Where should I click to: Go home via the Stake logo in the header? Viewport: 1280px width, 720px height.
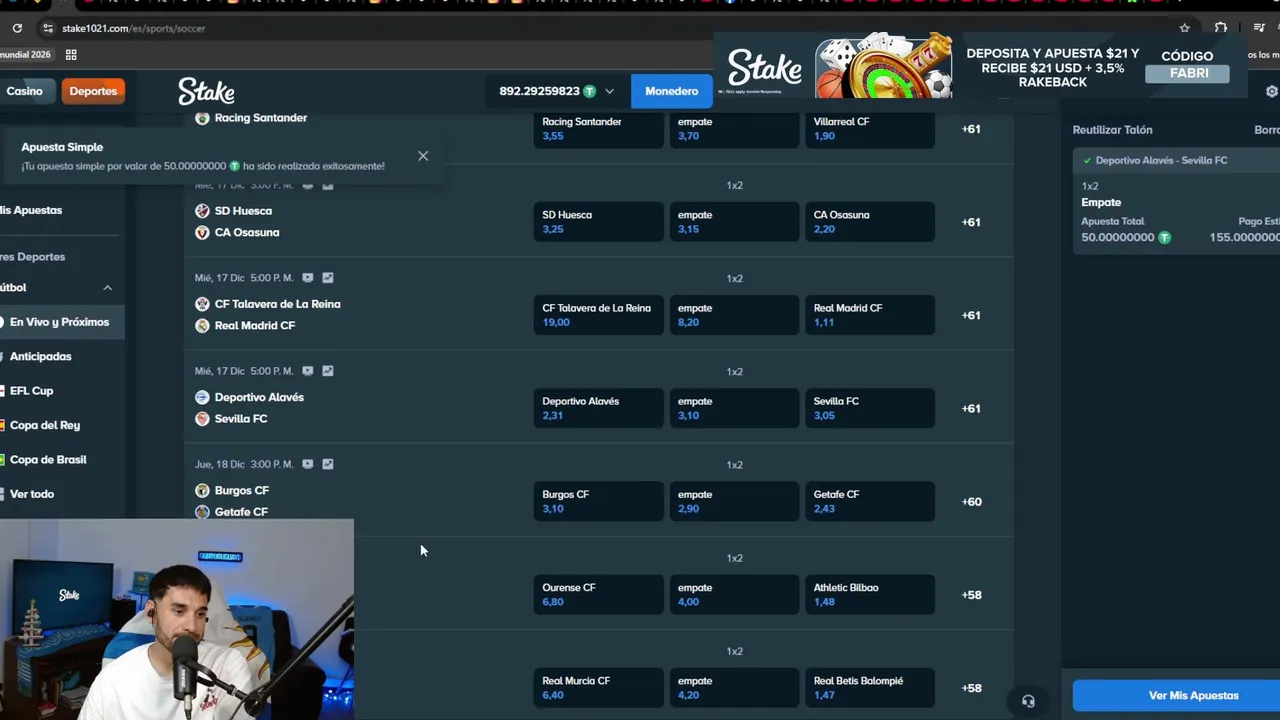coord(206,91)
